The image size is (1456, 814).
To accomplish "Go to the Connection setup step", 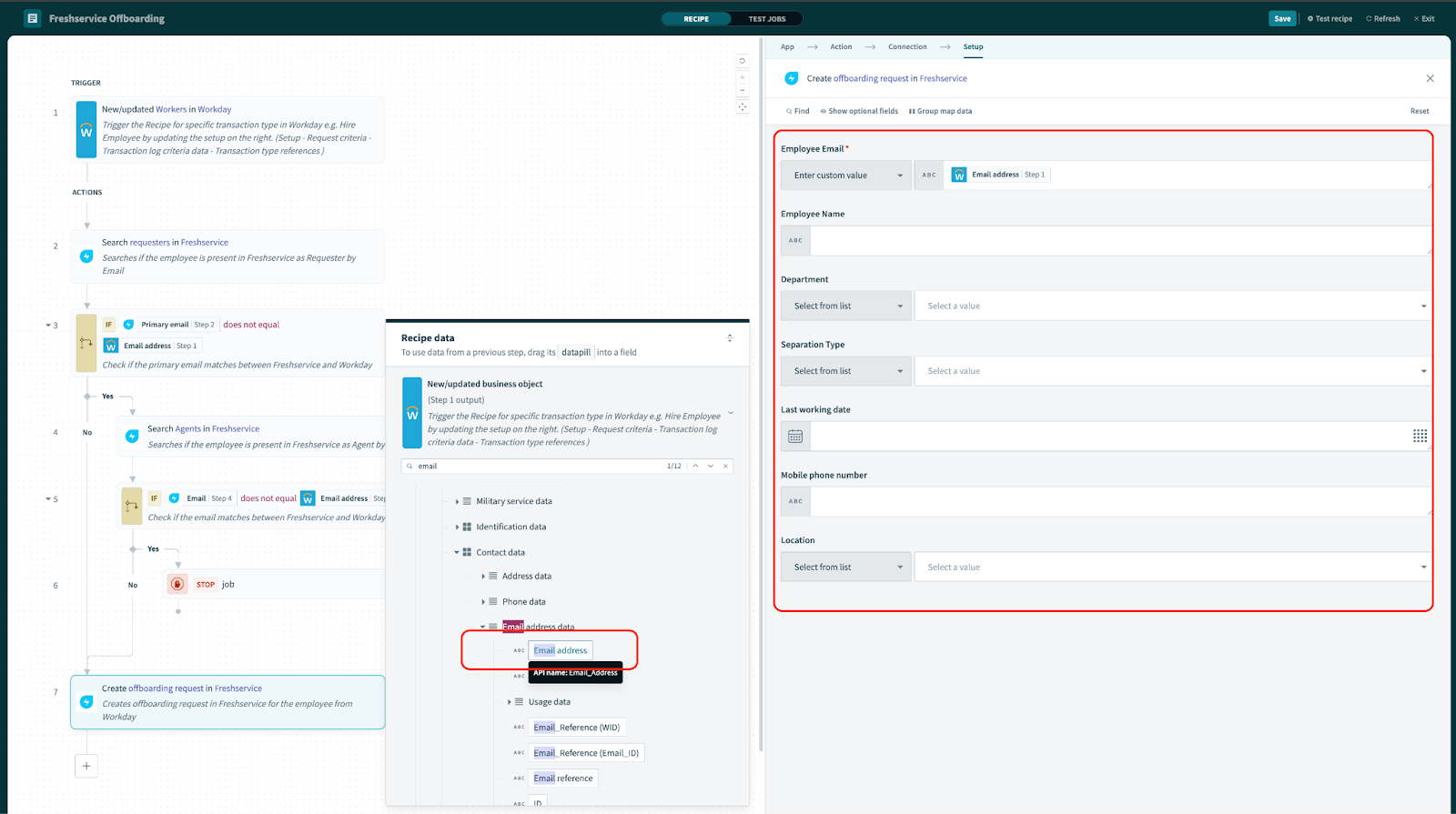I will pos(907,46).
